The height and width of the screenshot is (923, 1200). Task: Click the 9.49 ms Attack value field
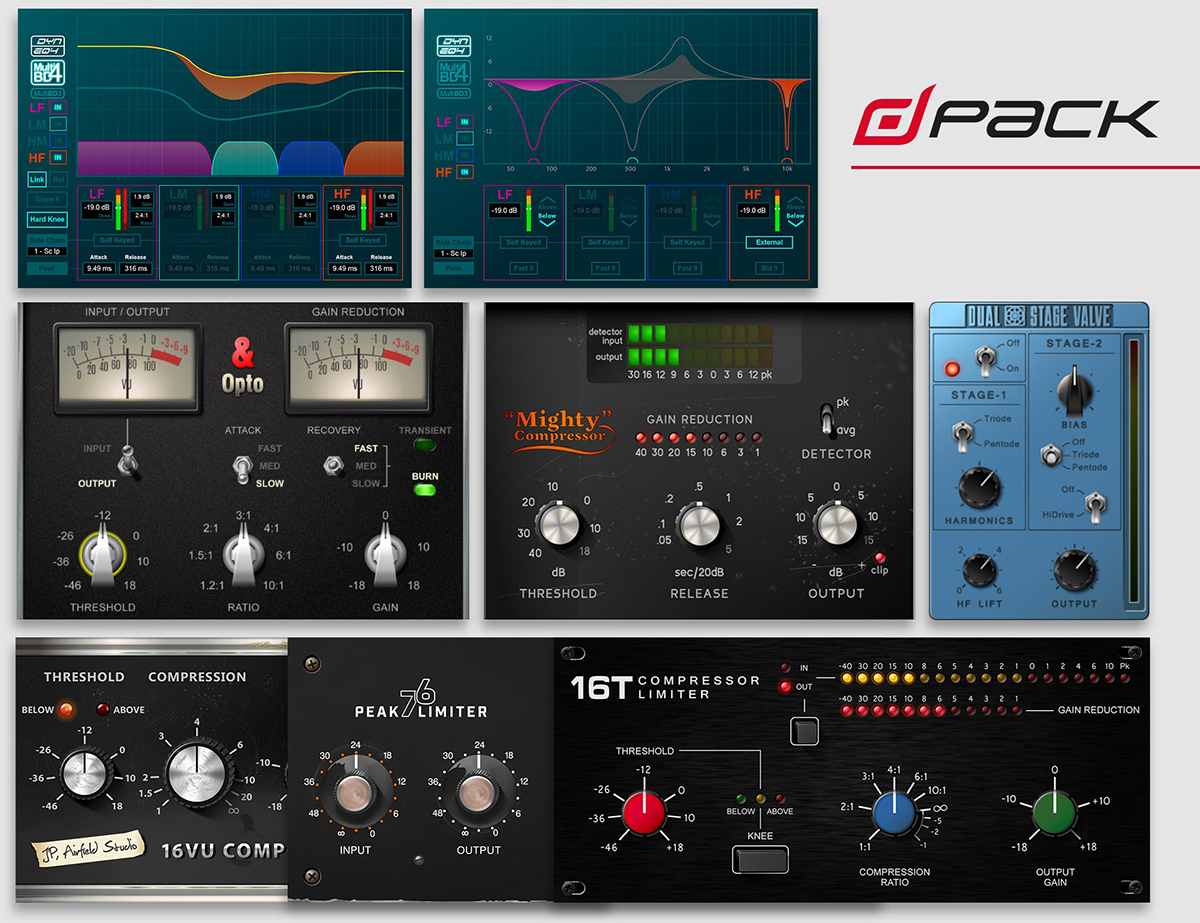tap(98, 267)
